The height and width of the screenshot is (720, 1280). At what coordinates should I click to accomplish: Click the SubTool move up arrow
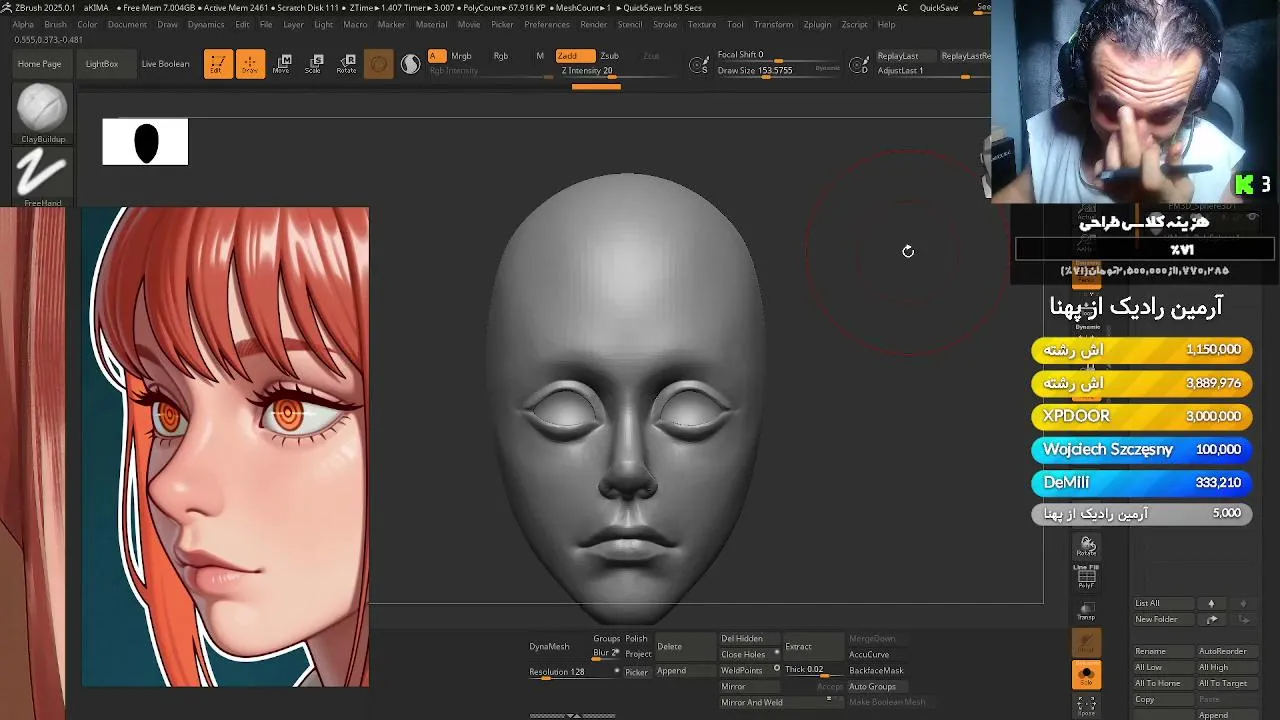(1211, 604)
